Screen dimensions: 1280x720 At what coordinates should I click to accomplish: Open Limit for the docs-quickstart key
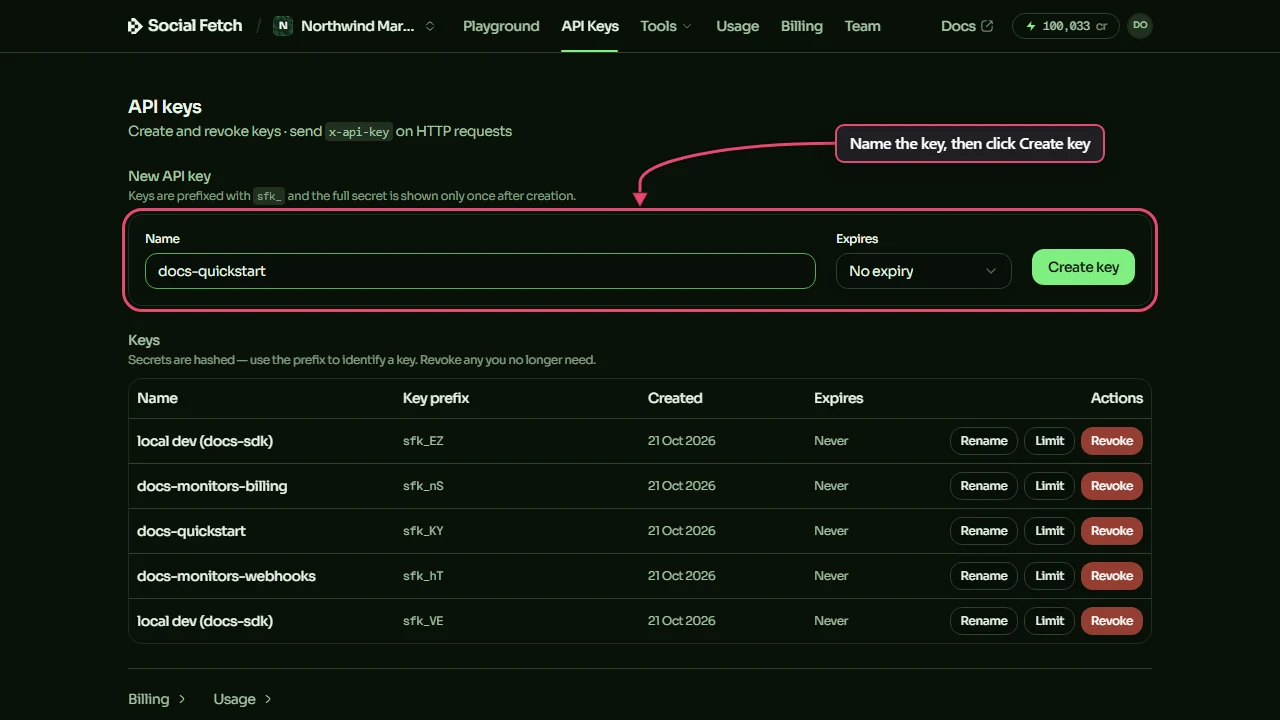pos(1050,531)
